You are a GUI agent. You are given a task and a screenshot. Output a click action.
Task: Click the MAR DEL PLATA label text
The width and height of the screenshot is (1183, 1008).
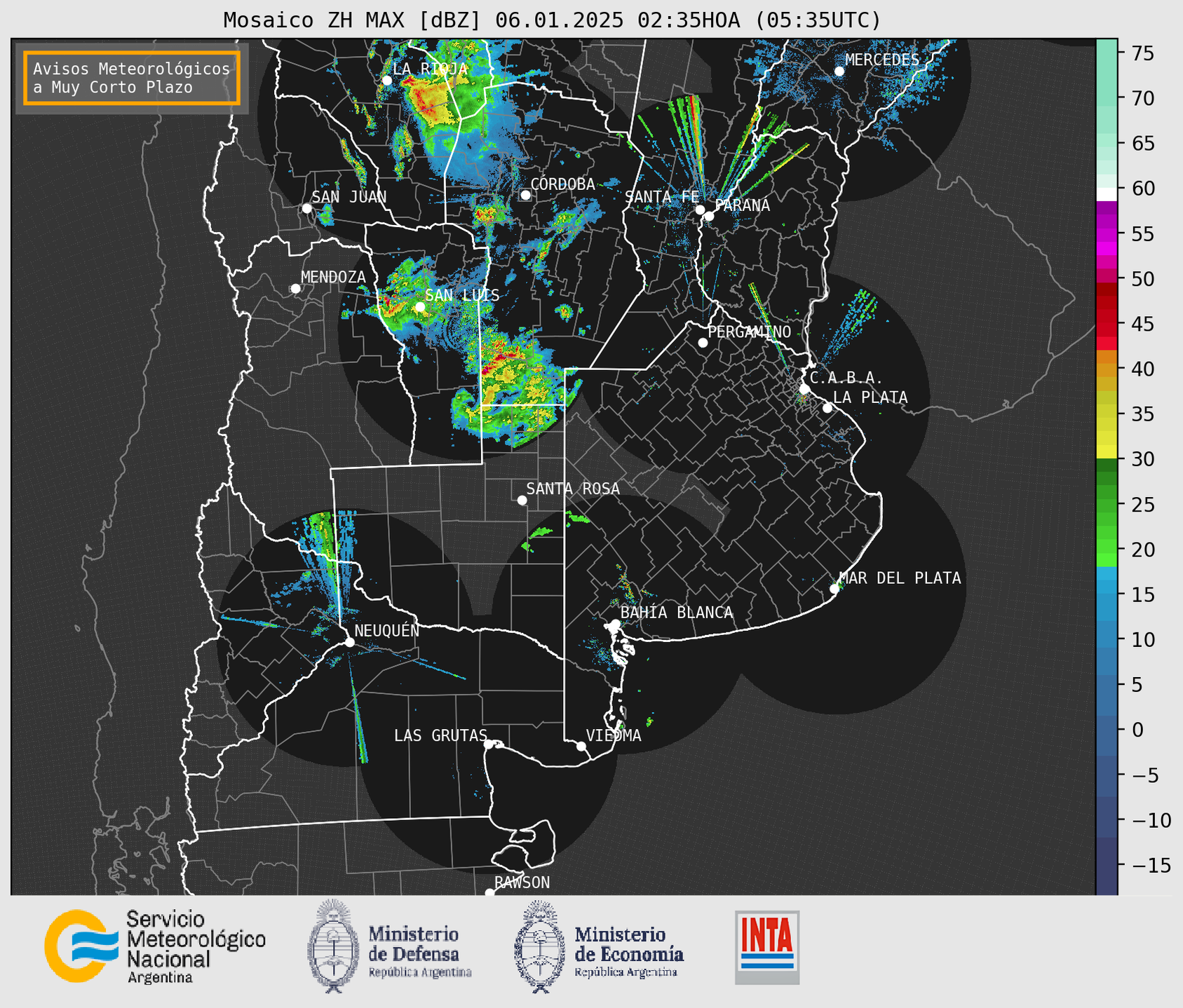[900, 578]
